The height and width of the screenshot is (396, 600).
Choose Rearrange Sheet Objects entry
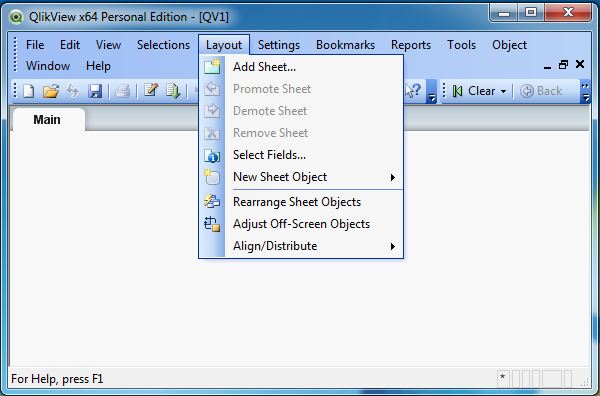click(301, 202)
